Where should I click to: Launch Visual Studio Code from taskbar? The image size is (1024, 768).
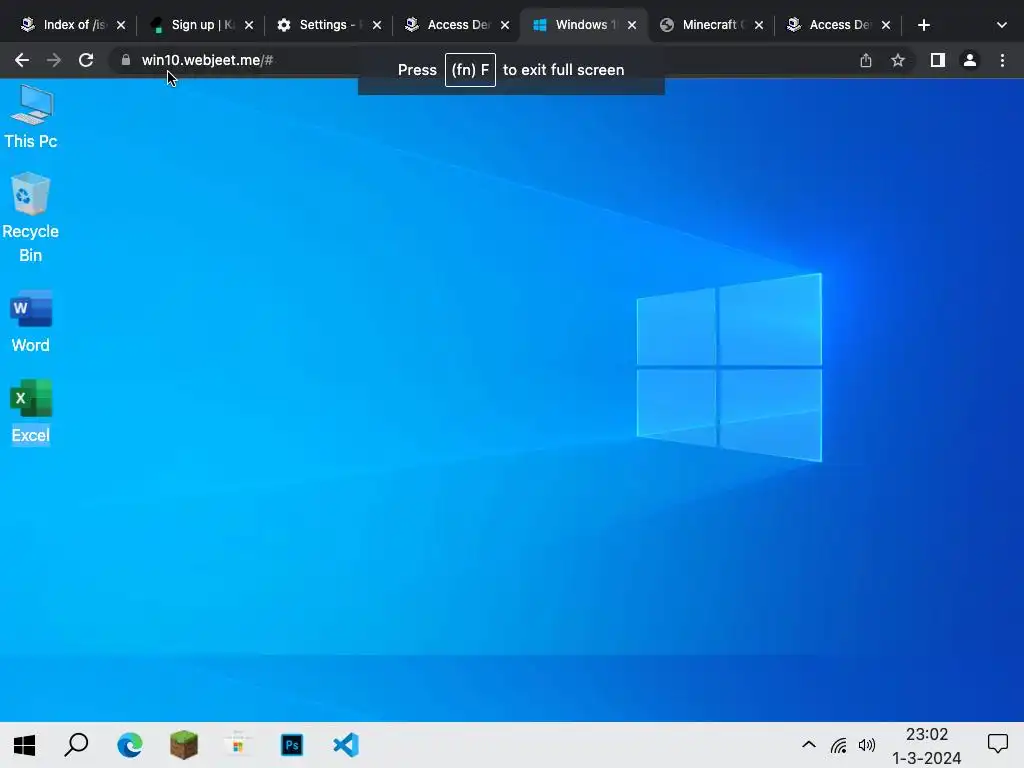tap(346, 744)
